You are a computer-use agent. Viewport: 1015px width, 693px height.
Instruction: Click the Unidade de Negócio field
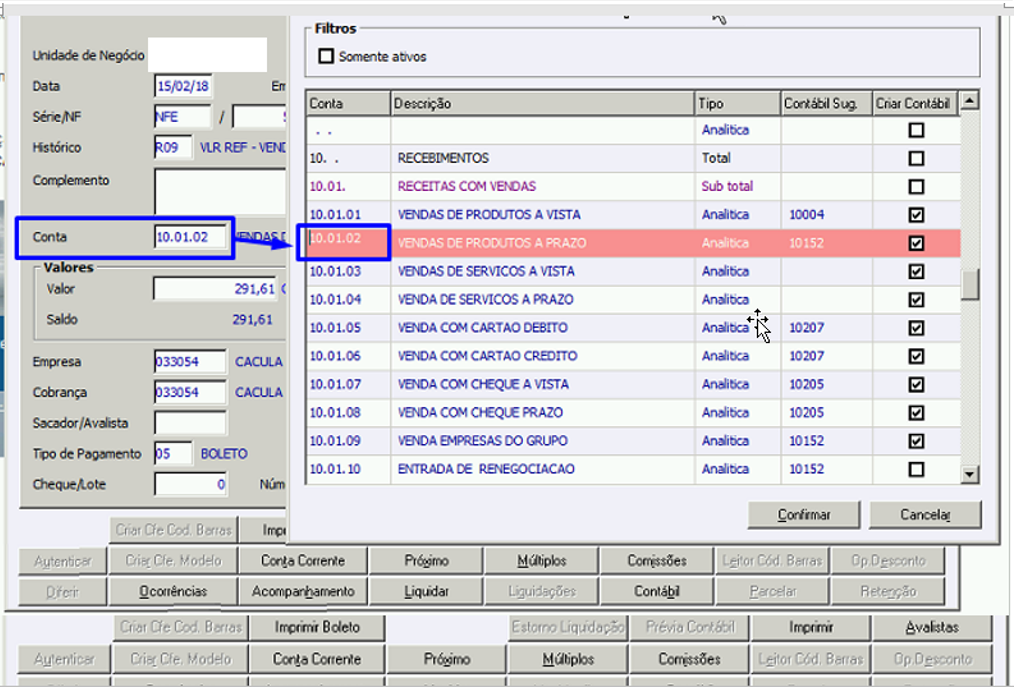click(x=207, y=55)
